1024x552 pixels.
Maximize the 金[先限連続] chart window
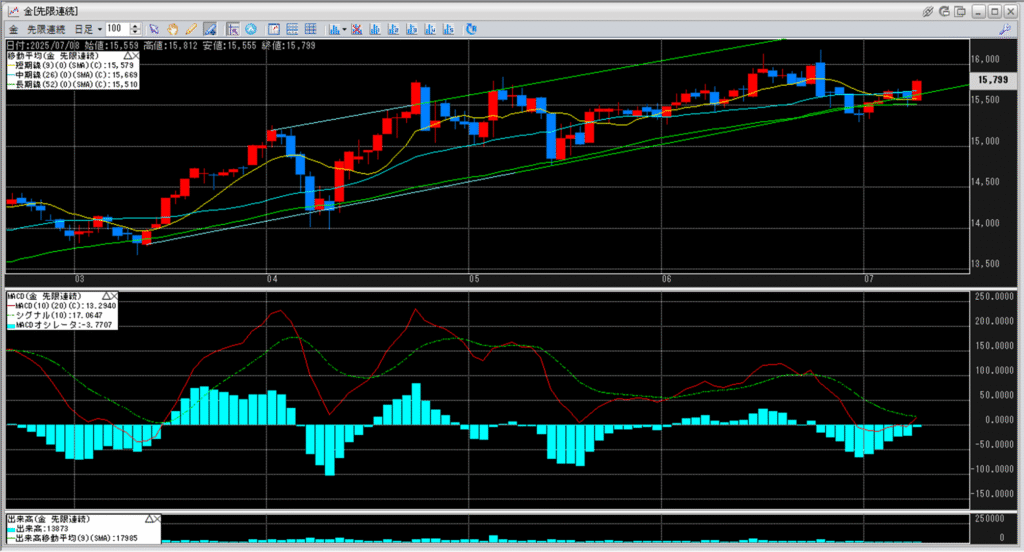tap(995, 11)
